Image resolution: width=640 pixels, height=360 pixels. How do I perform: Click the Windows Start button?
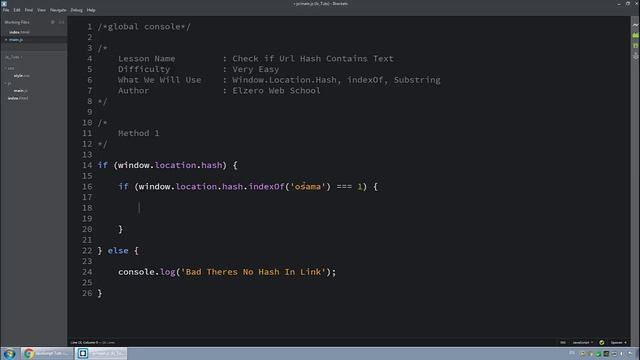coord(9,353)
